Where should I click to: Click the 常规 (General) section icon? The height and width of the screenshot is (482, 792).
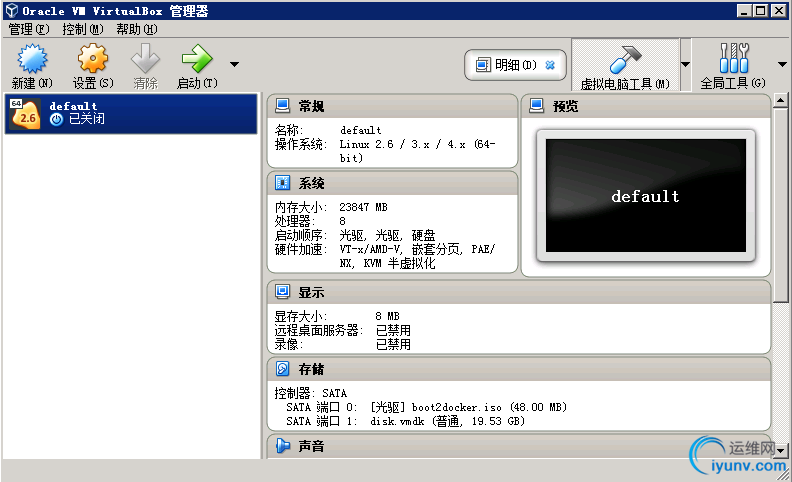pyautogui.click(x=282, y=106)
